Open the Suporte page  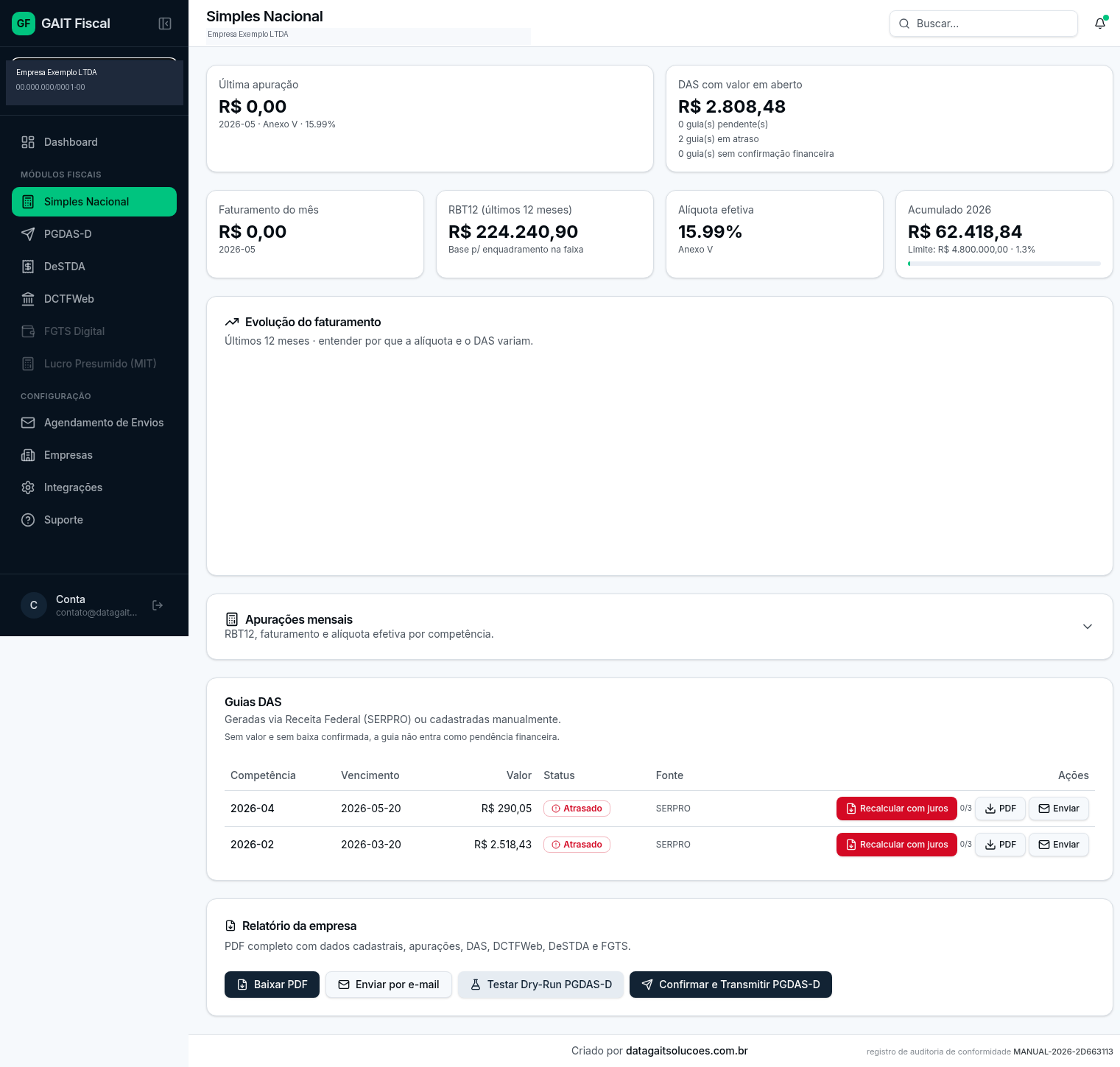coord(94,520)
